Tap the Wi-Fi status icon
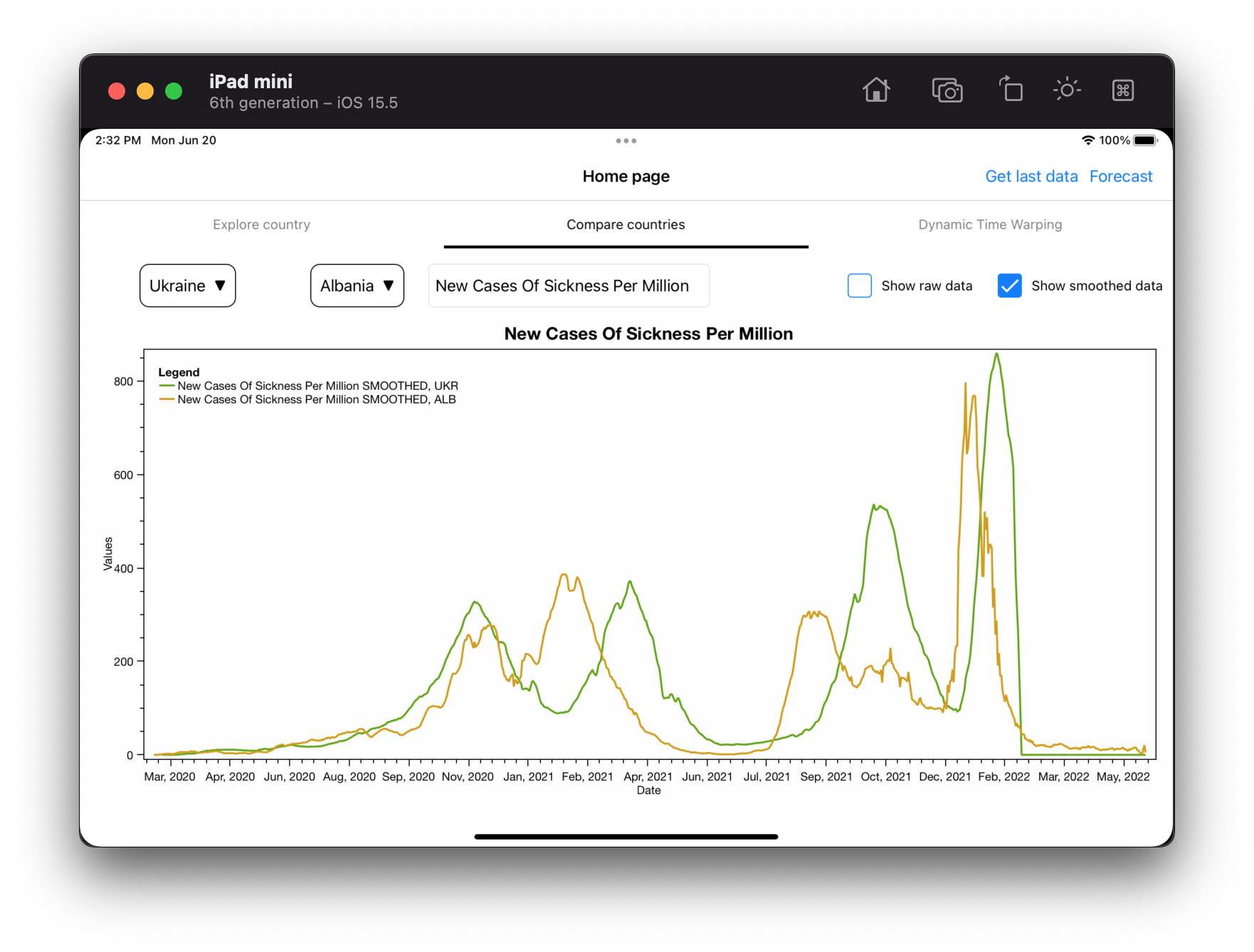1254x952 pixels. point(1088,140)
